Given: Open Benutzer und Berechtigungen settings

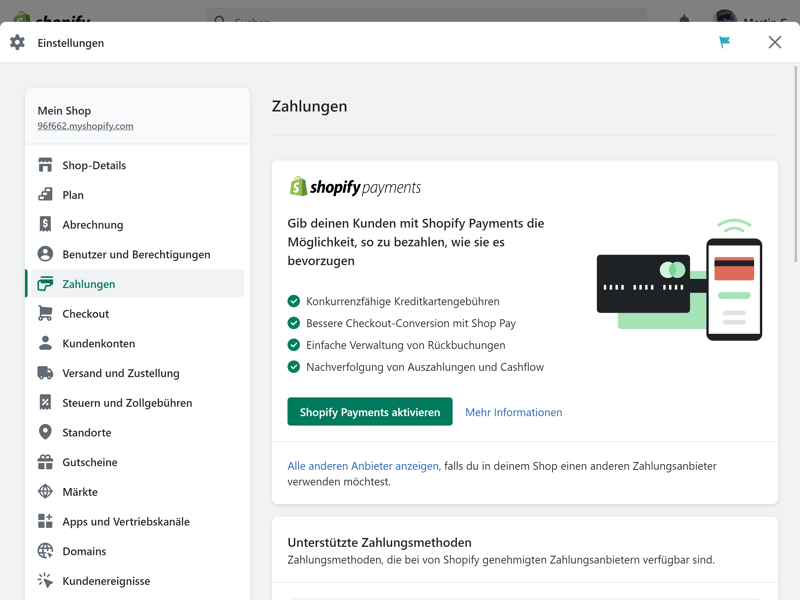Looking at the screenshot, I should click(x=136, y=254).
